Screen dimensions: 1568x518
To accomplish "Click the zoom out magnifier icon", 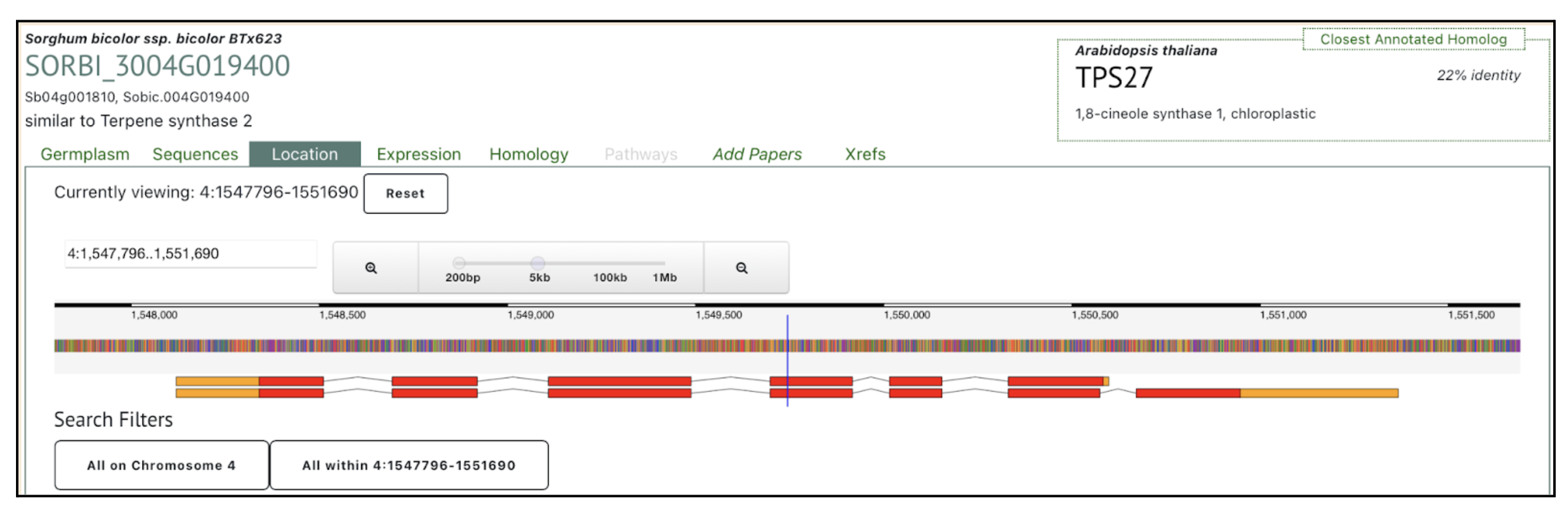I will tap(742, 268).
